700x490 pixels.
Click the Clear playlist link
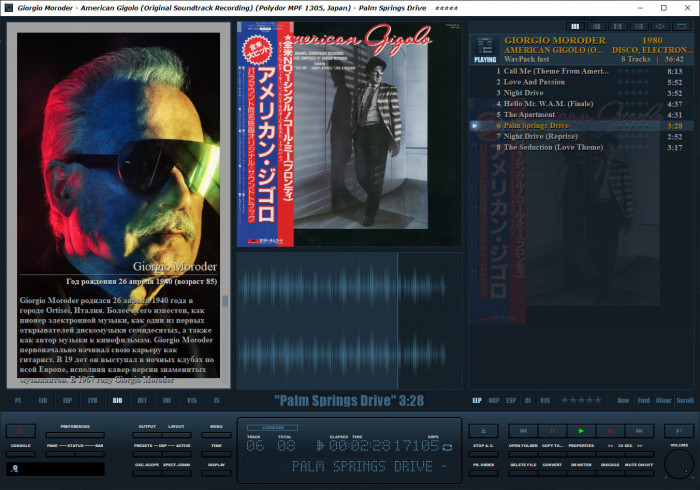[663, 400]
